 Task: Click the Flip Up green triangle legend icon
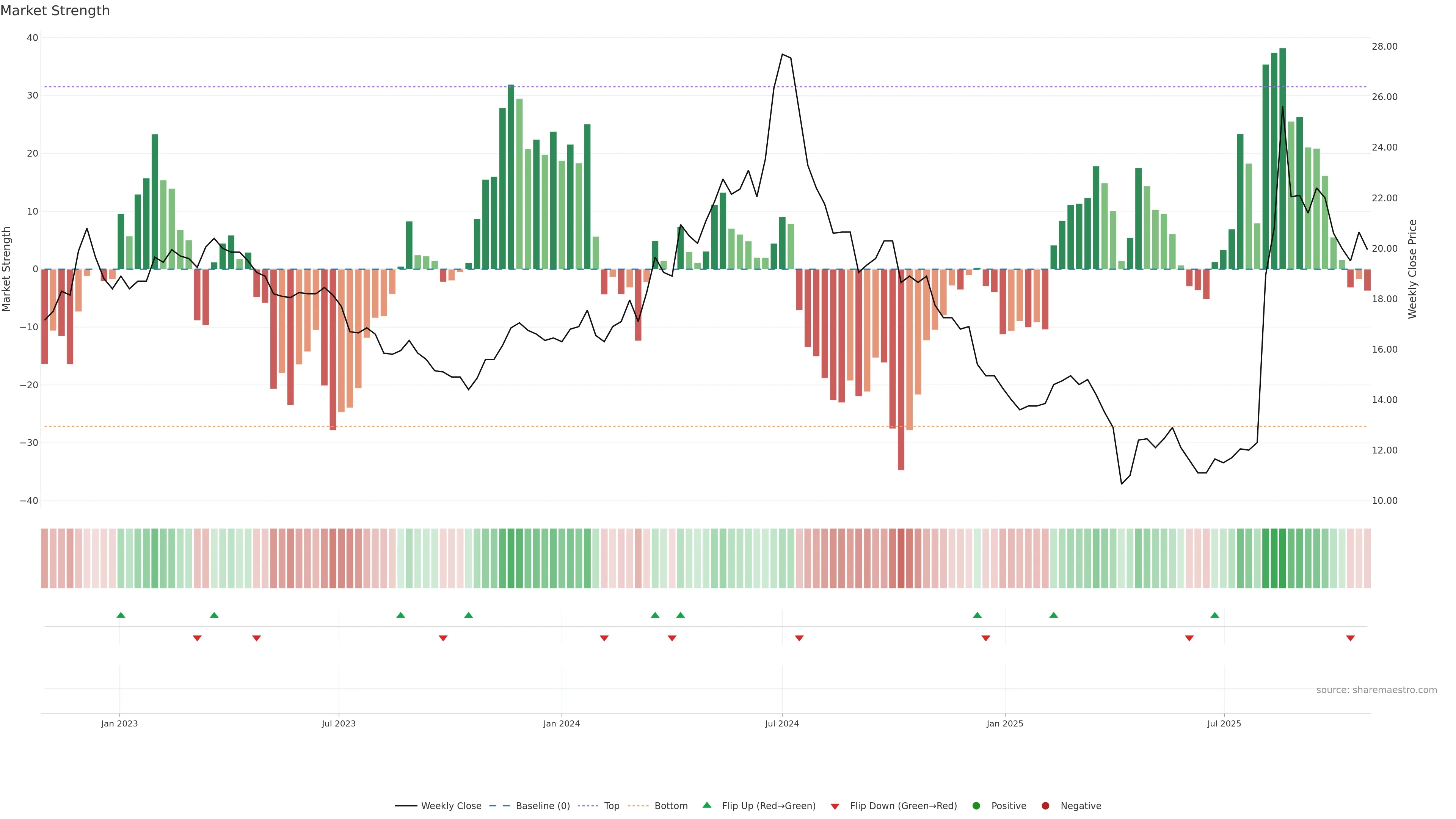coord(706,805)
